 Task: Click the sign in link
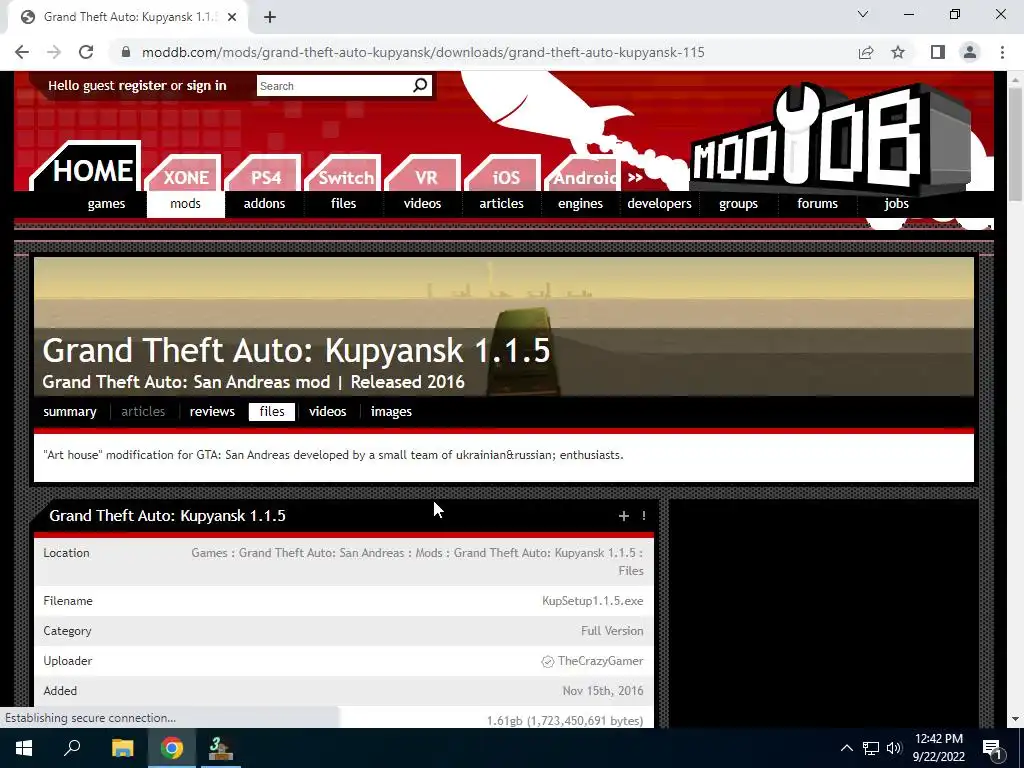pos(206,86)
